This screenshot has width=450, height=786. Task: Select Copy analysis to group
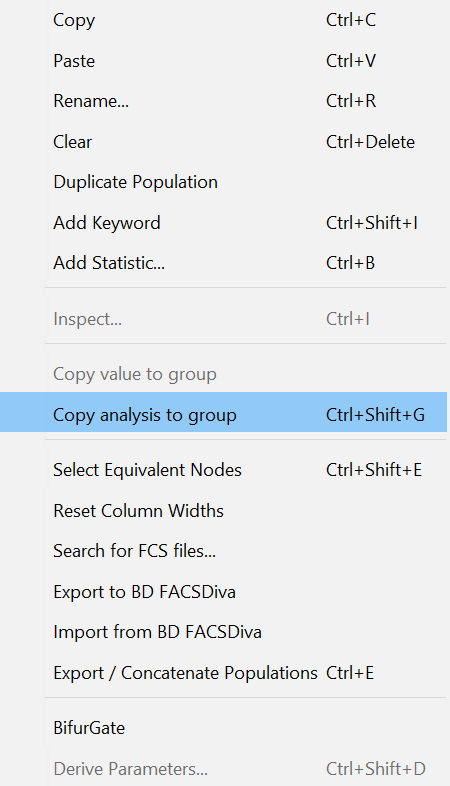pyautogui.click(x=223, y=415)
